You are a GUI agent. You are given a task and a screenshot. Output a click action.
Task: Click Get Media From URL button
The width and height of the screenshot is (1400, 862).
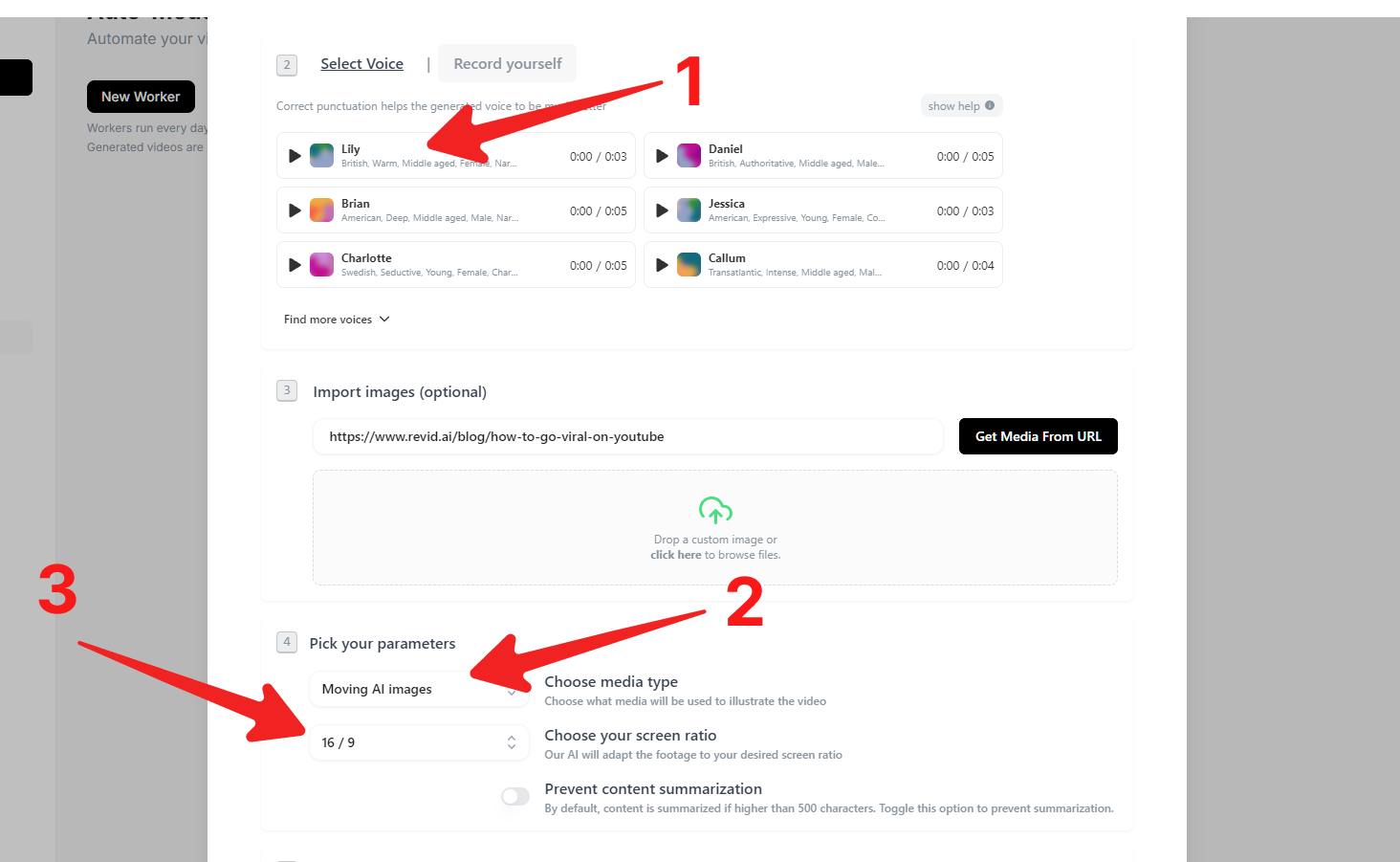click(1038, 436)
